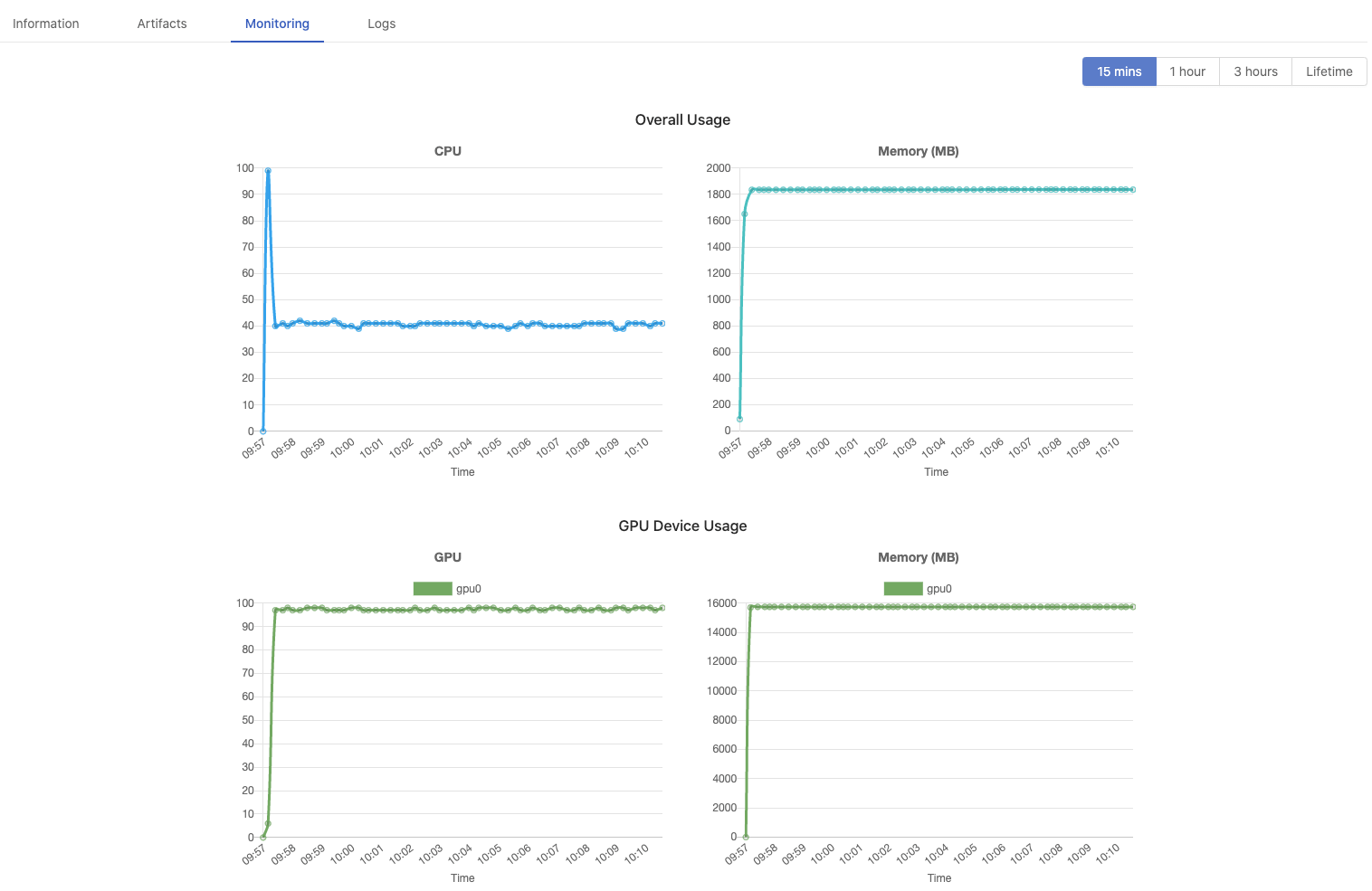Click the 2000 label on Overall Memory y-axis
Screen dimensions: 1372x891
pyautogui.click(x=719, y=168)
